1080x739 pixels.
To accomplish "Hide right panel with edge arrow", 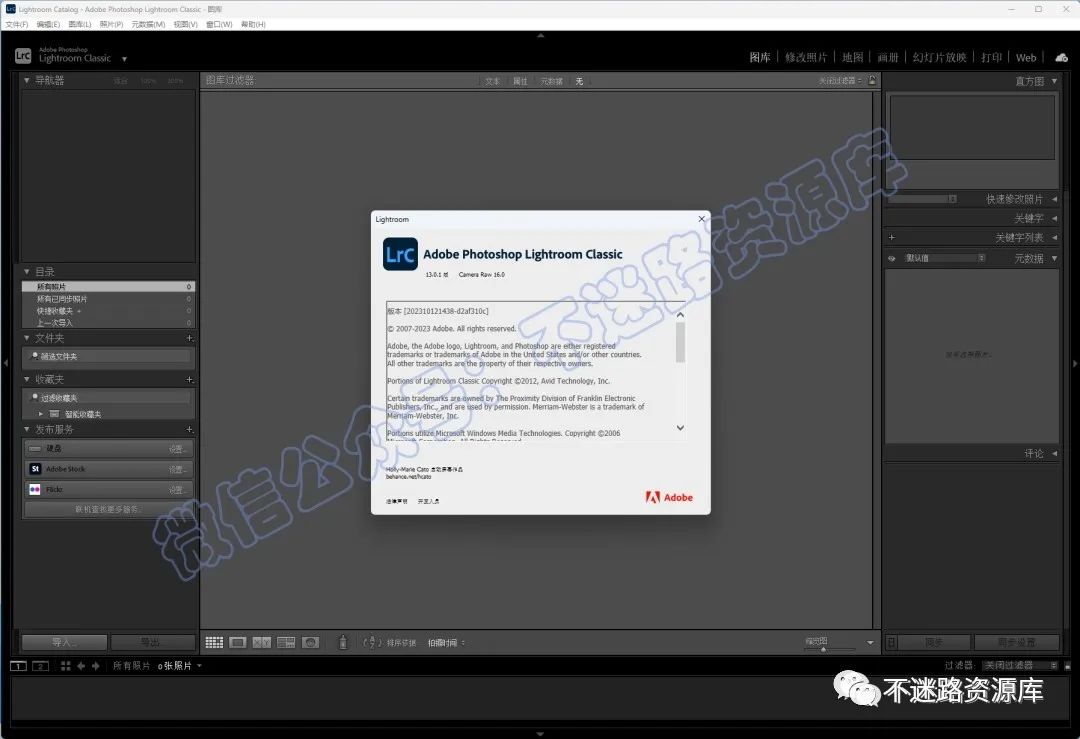I will (1074, 363).
